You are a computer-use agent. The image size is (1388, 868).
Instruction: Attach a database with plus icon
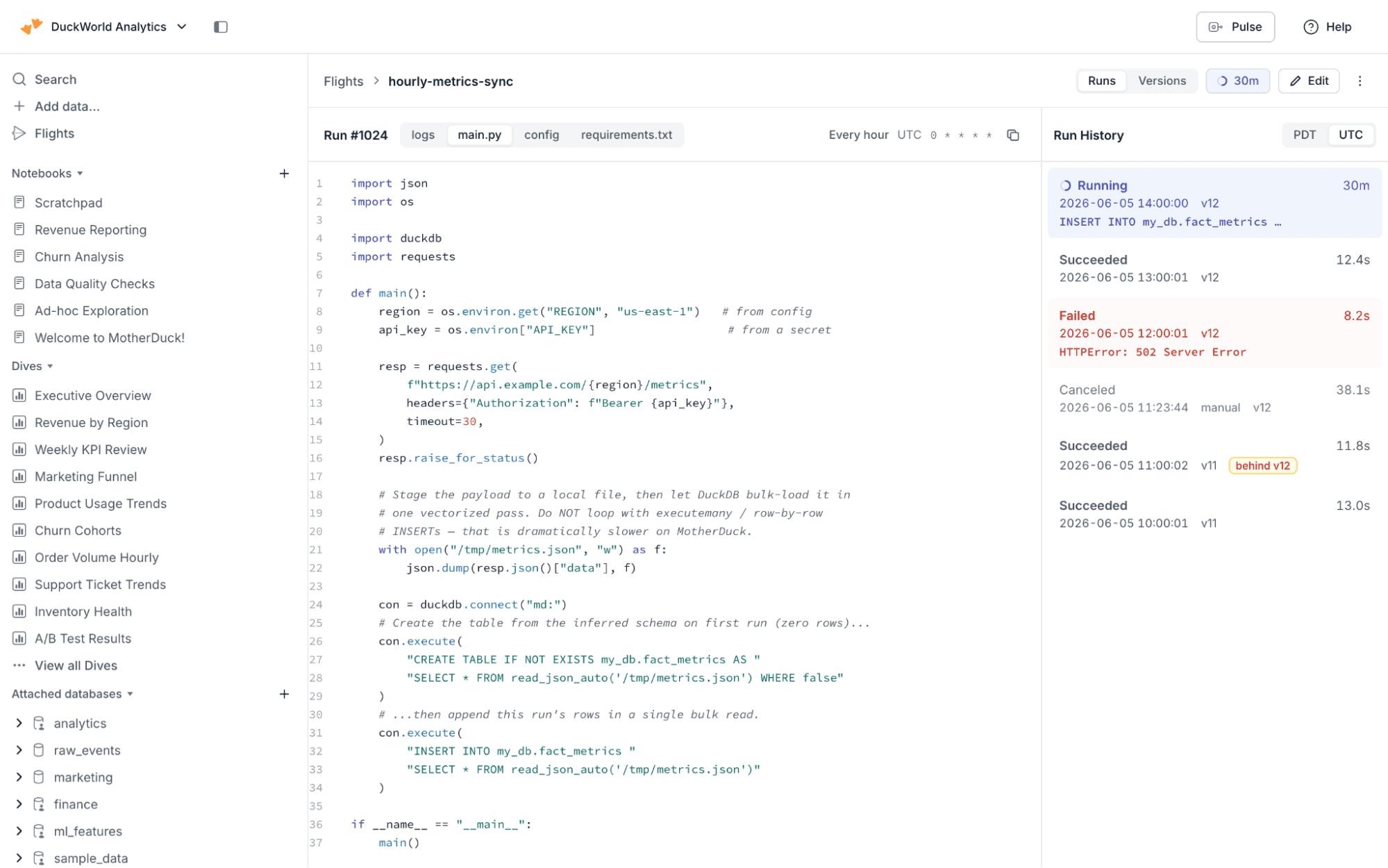click(x=284, y=694)
